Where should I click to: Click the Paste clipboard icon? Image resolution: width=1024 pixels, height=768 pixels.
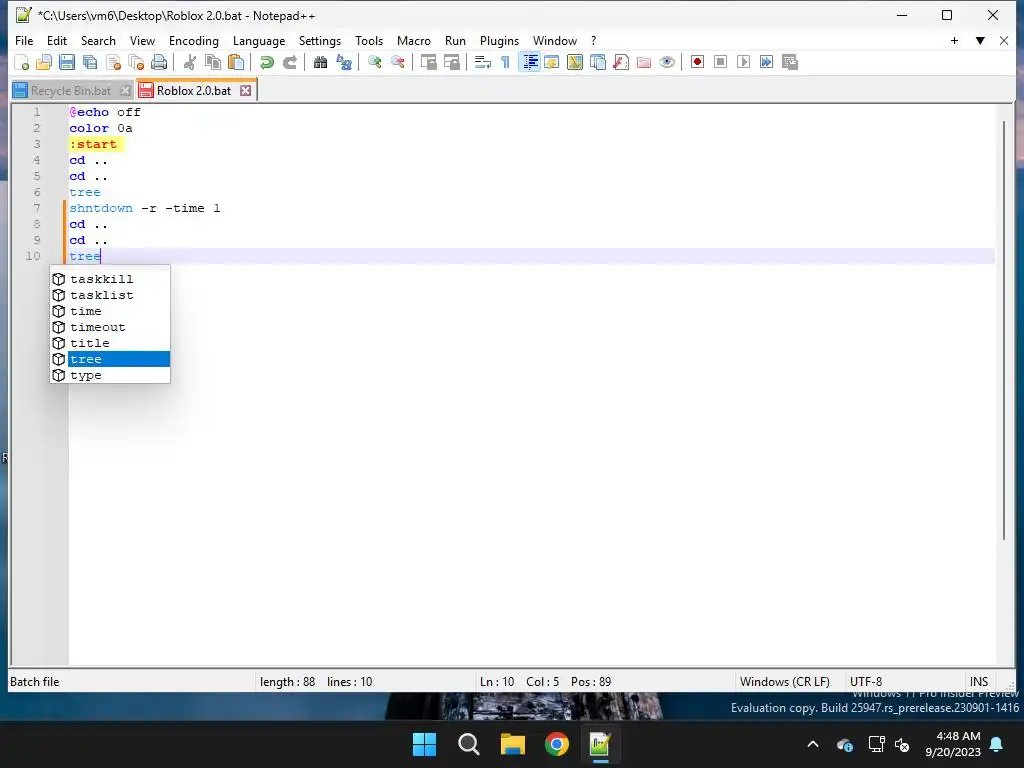coord(236,62)
